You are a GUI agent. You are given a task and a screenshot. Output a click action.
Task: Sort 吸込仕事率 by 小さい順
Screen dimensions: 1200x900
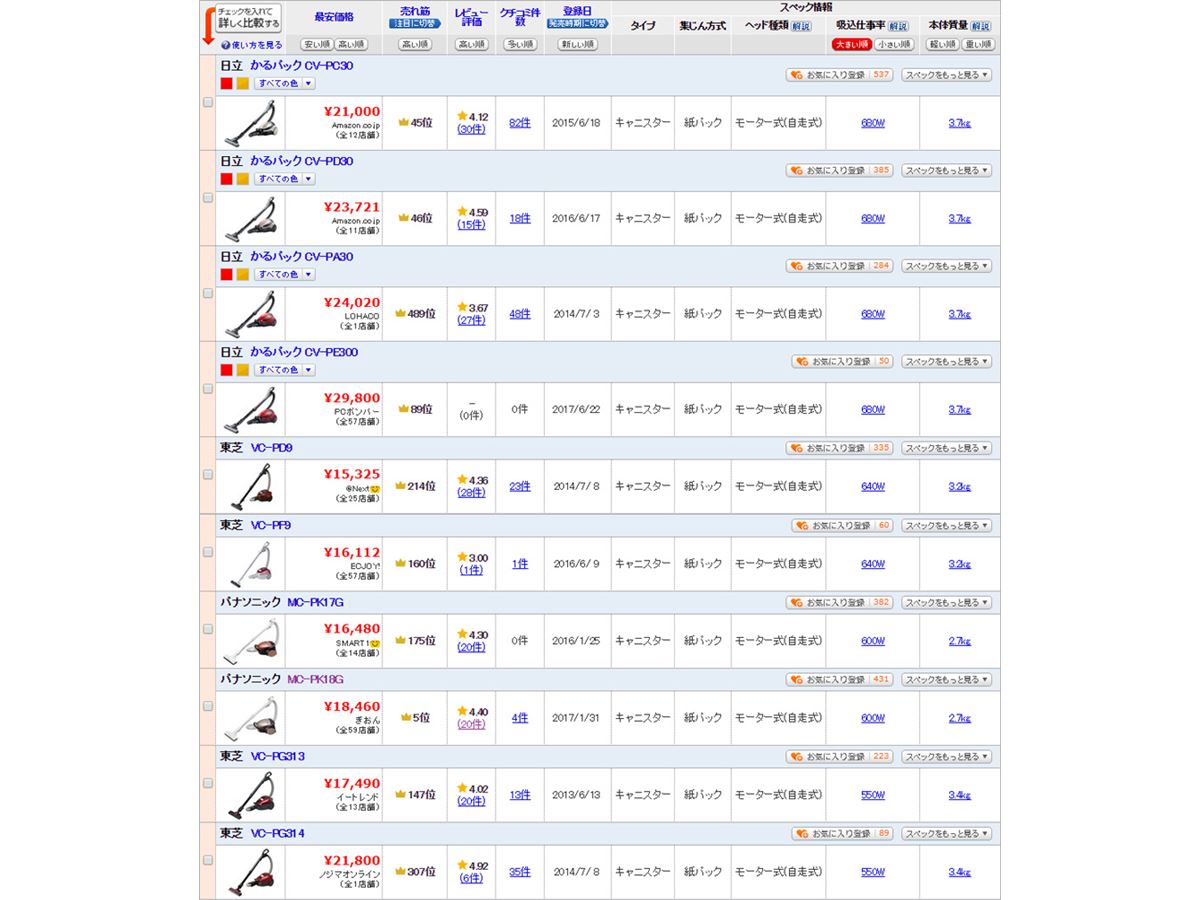[894, 45]
